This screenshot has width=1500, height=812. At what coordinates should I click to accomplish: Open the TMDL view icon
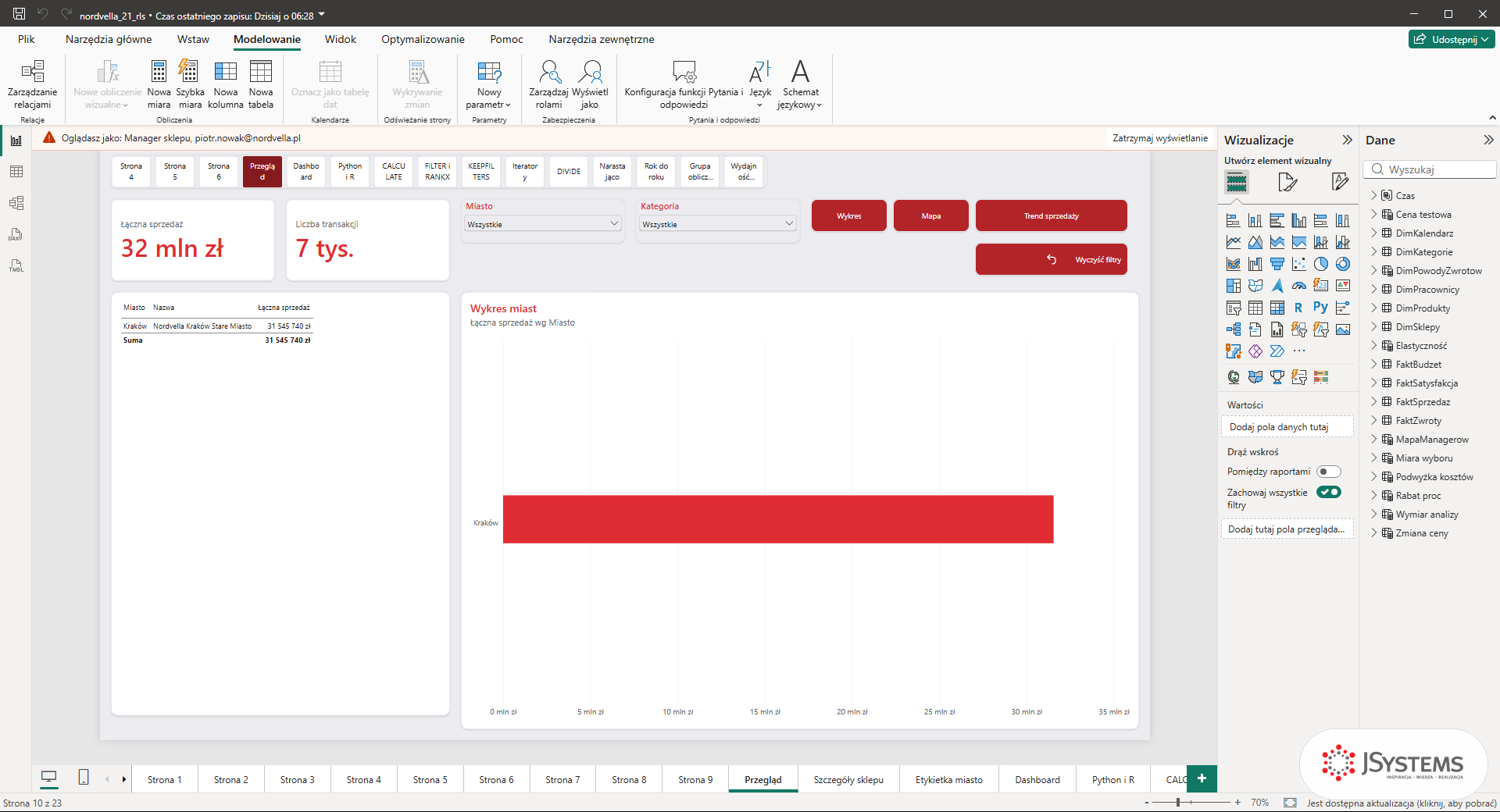click(16, 265)
